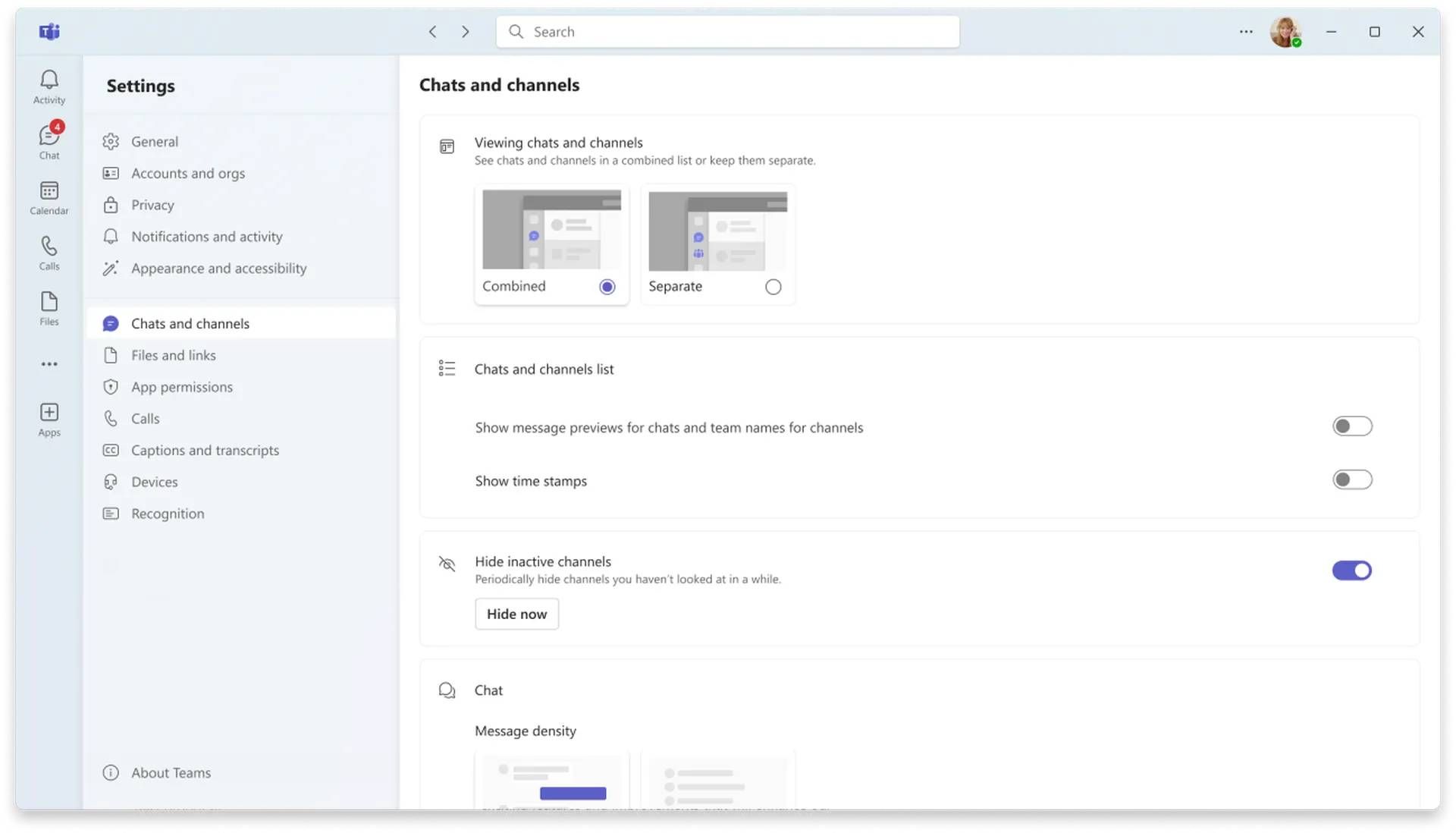
Task: Switch to Appearance and accessibility settings
Action: [x=218, y=269]
